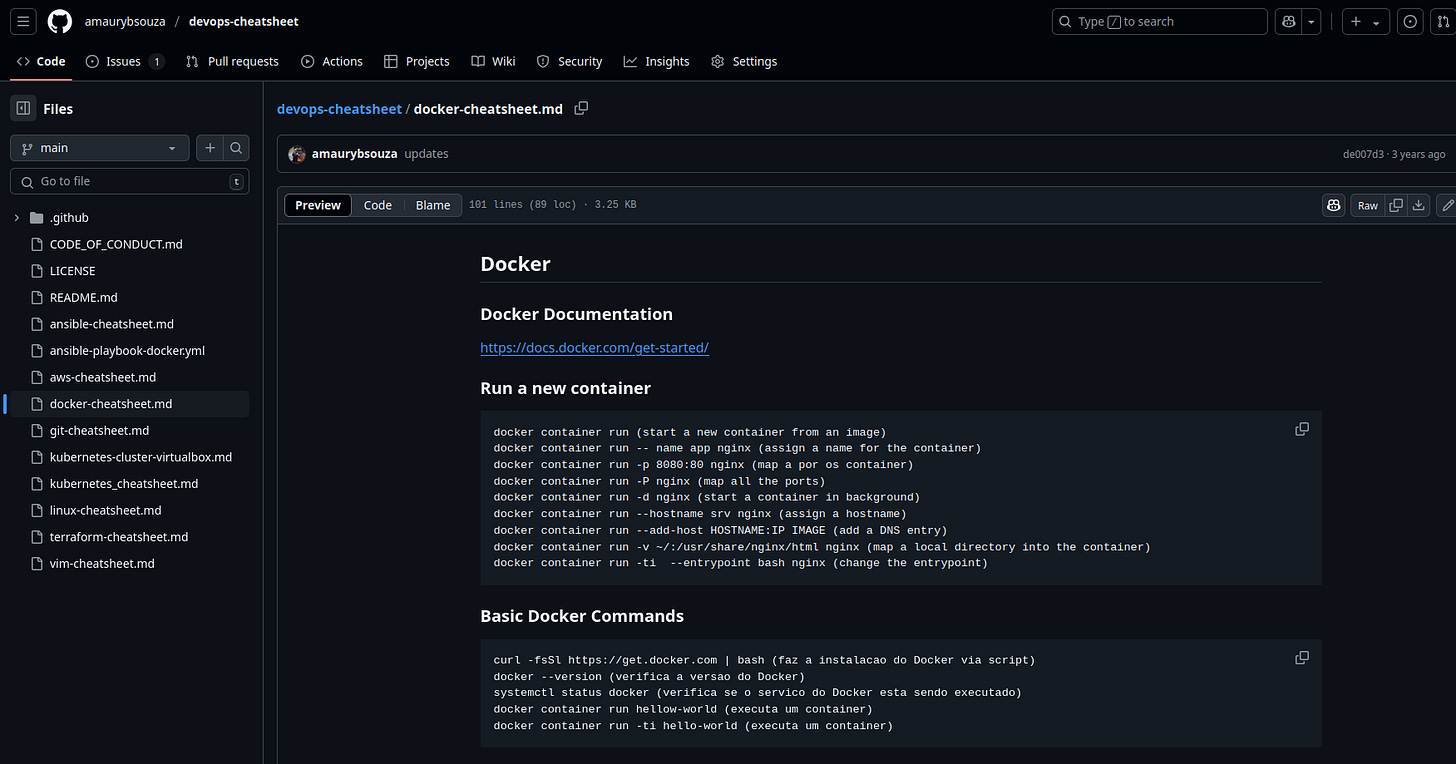Download the raw file

click(1418, 205)
